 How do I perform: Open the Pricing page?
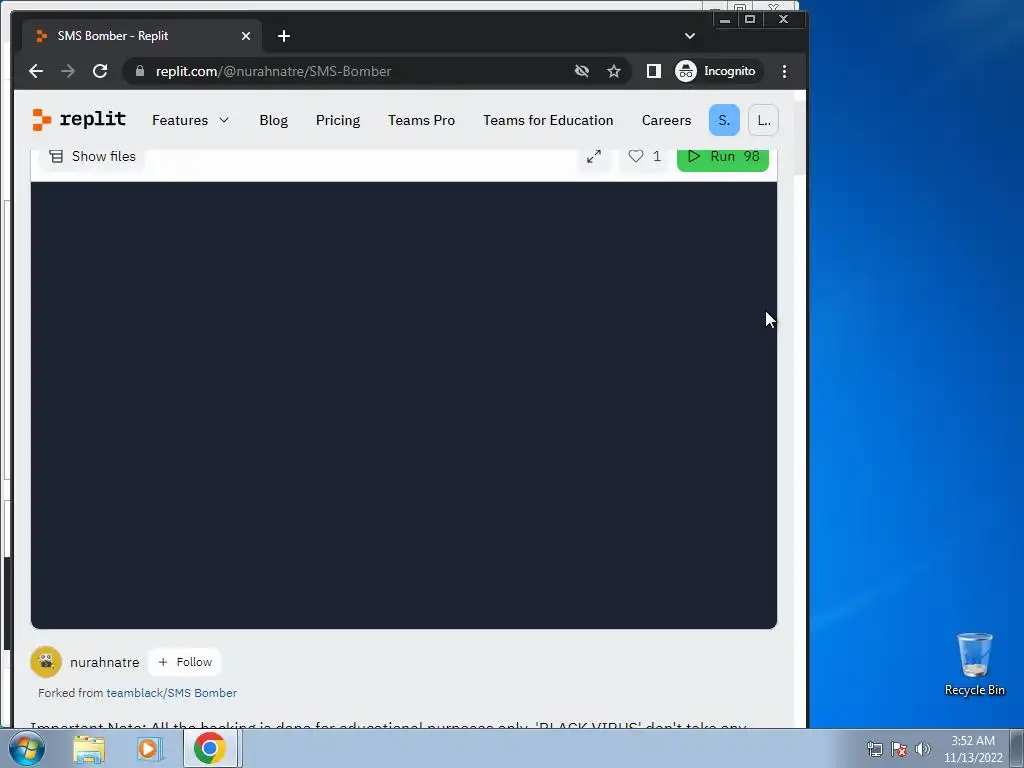coord(338,120)
